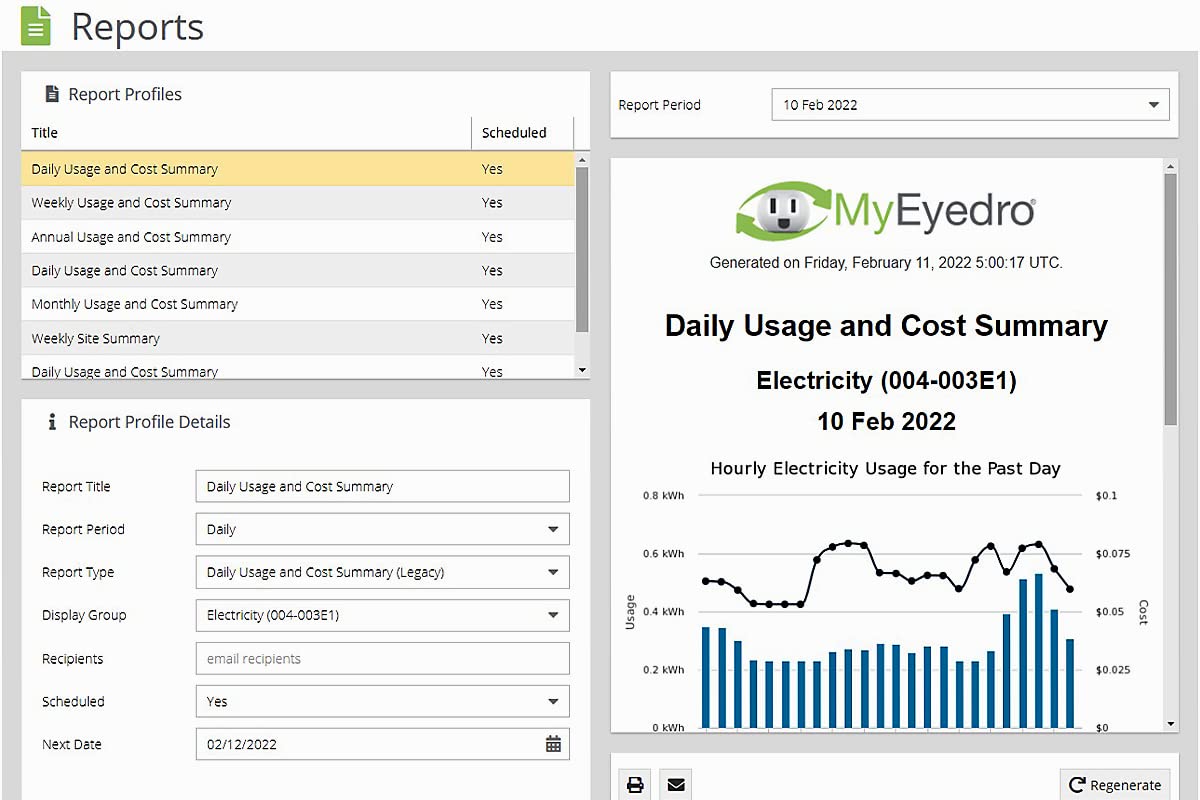Print the report with the printer icon
Viewport: 1200px width, 800px height.
(x=635, y=785)
